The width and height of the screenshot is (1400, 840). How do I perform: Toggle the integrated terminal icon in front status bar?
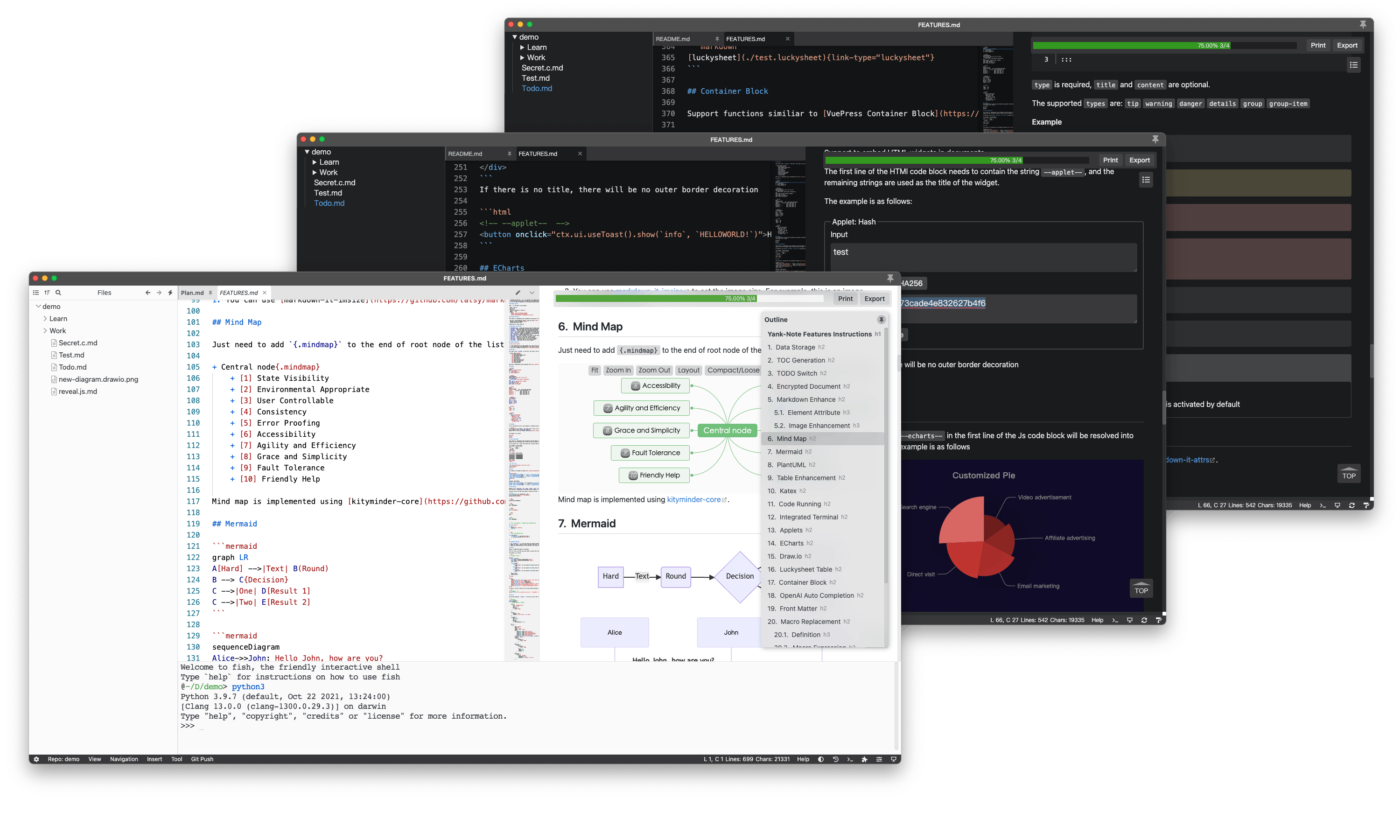point(850,759)
